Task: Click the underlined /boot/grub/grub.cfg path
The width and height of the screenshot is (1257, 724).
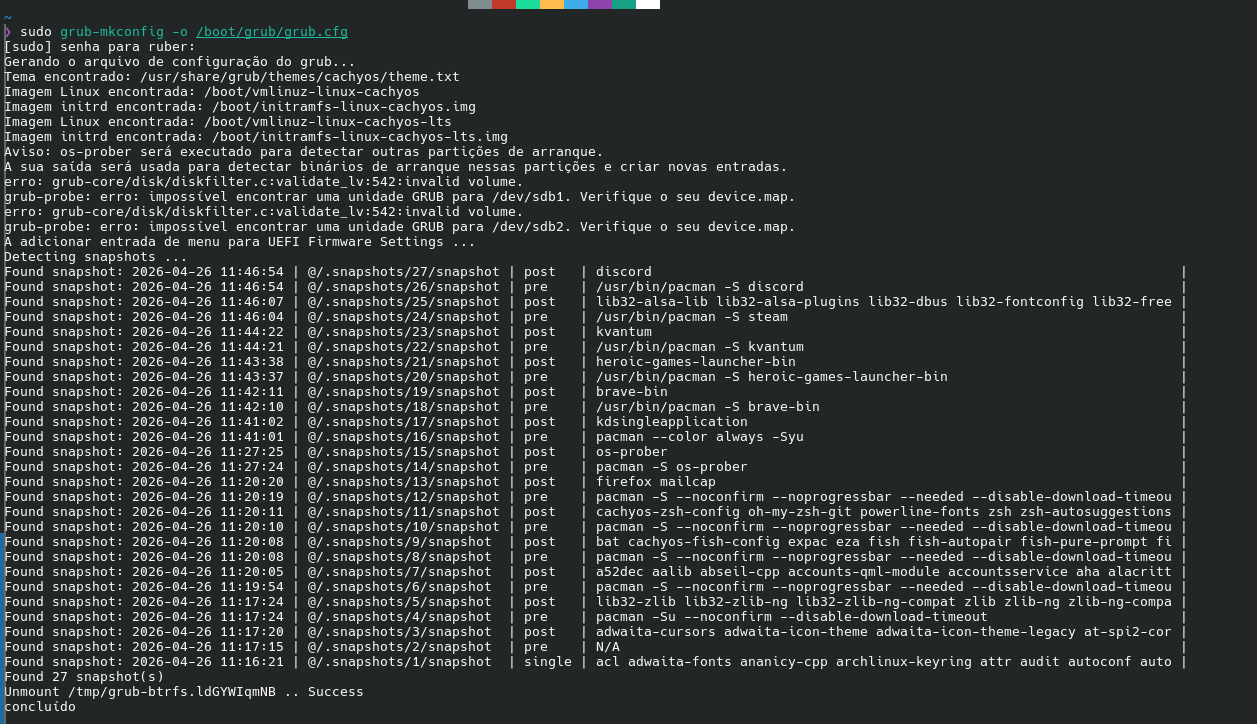Action: (x=272, y=32)
